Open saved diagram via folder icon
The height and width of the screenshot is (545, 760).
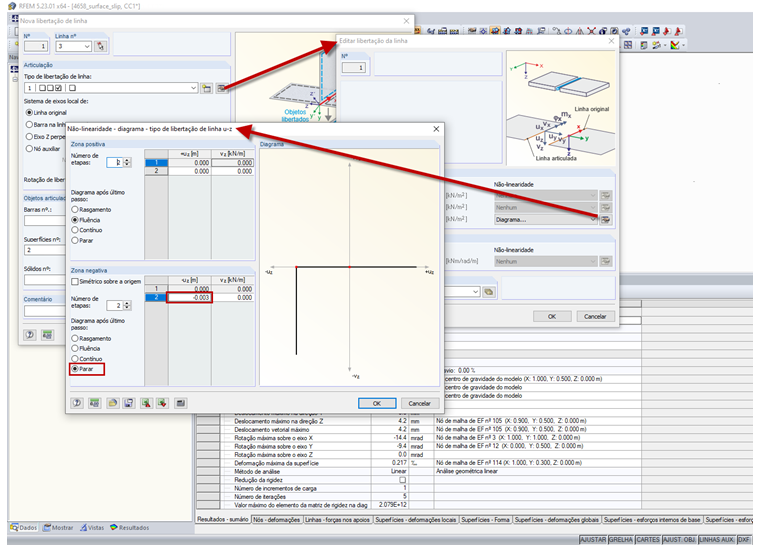coord(112,403)
